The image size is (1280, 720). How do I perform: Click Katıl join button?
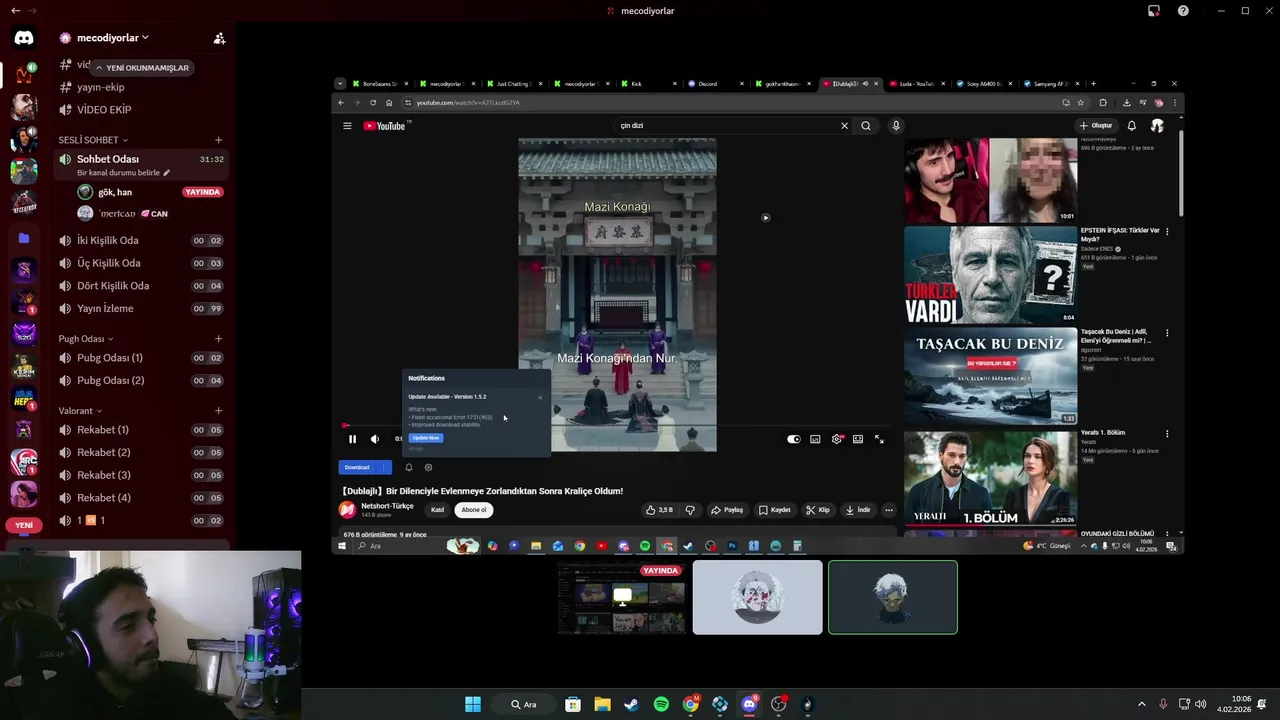(x=437, y=510)
